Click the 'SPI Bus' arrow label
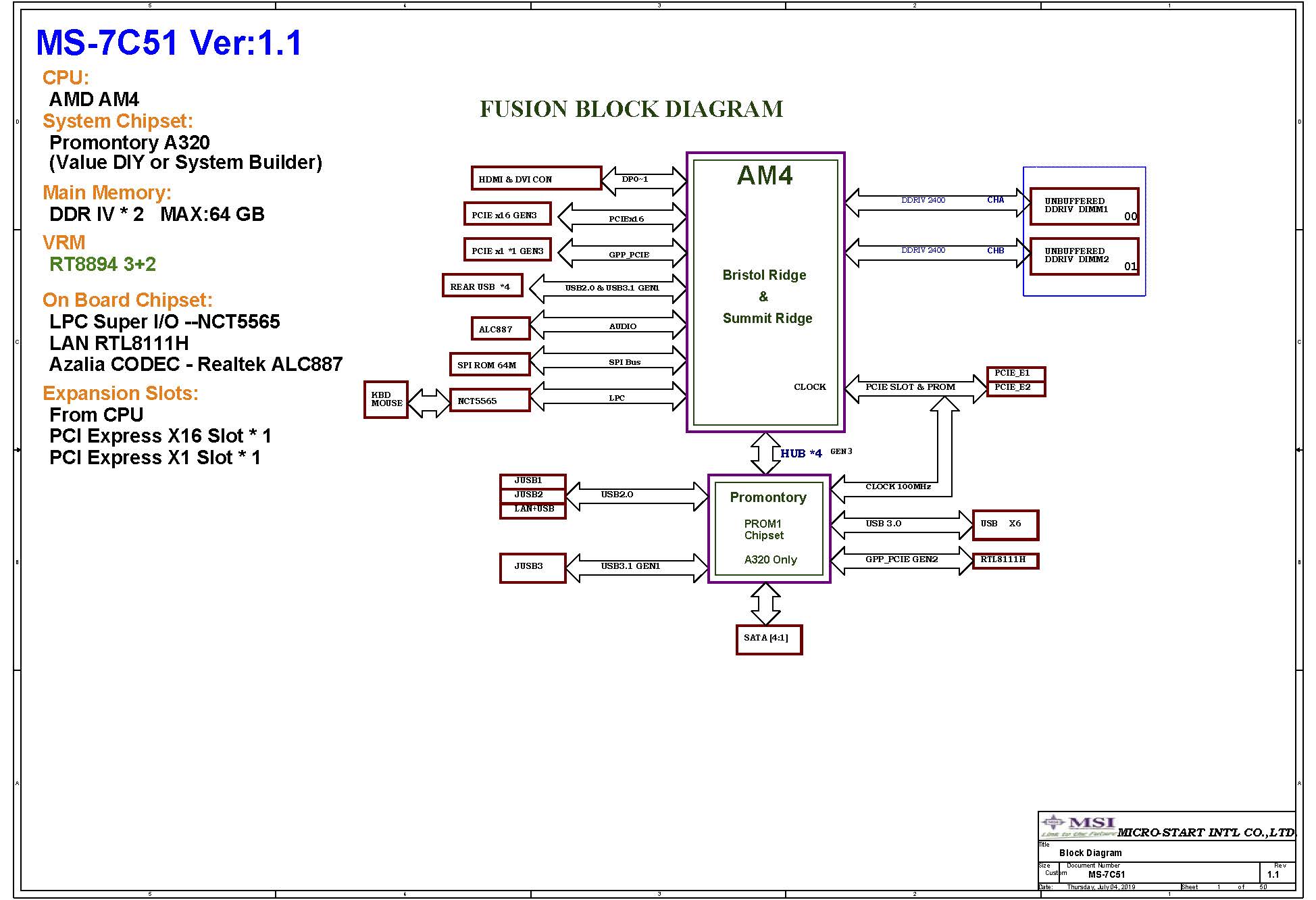Screen dimensions: 1316x900 tap(624, 362)
